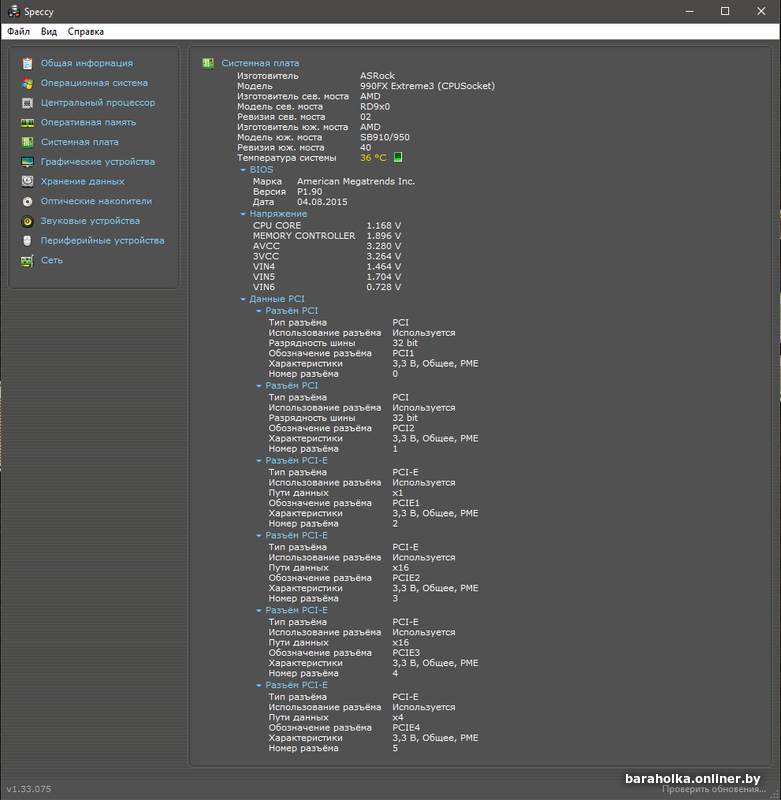
Task: Click the Общая информация sidebar icon
Action: (x=27, y=63)
